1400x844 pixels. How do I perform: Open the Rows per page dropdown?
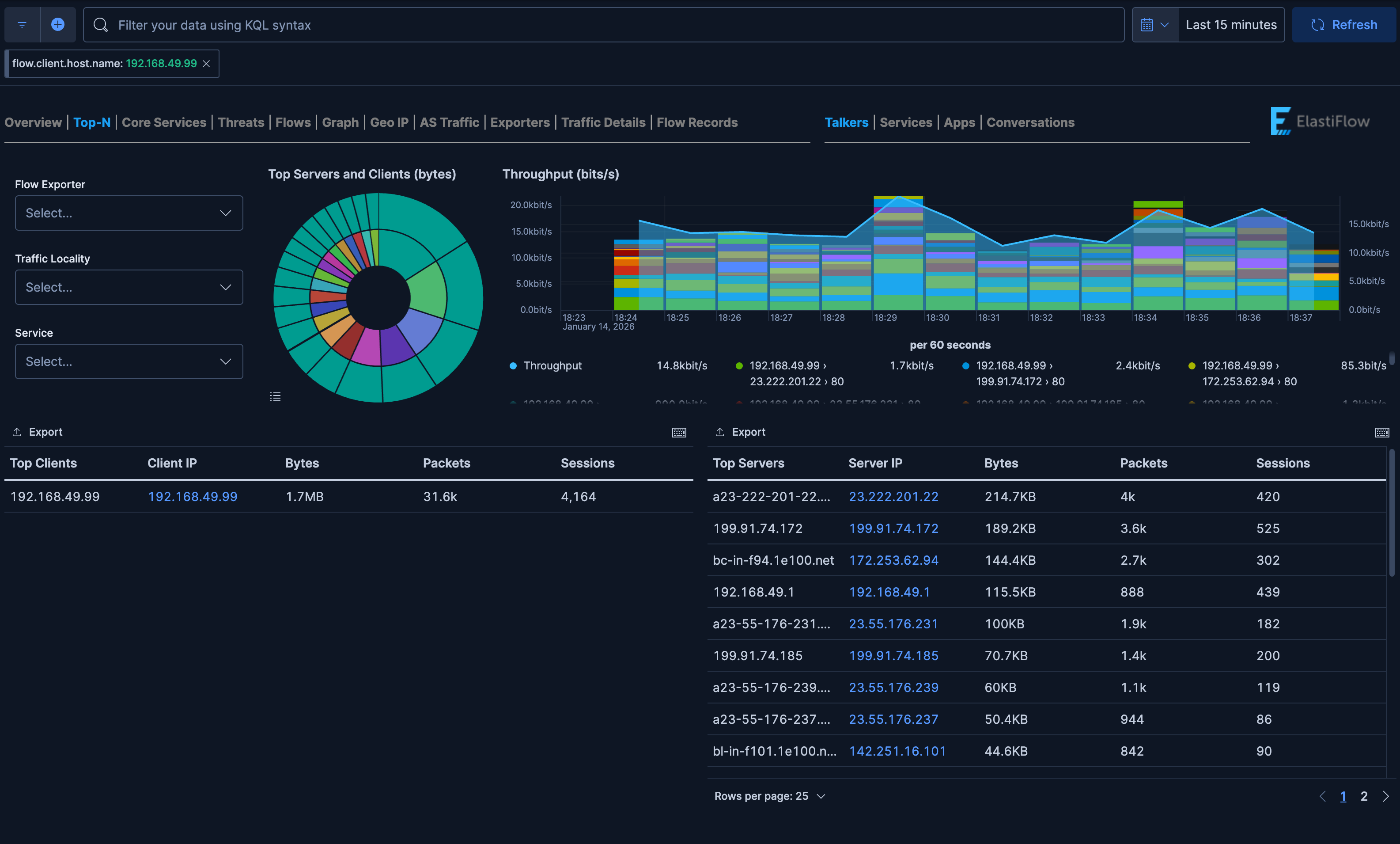pos(770,796)
